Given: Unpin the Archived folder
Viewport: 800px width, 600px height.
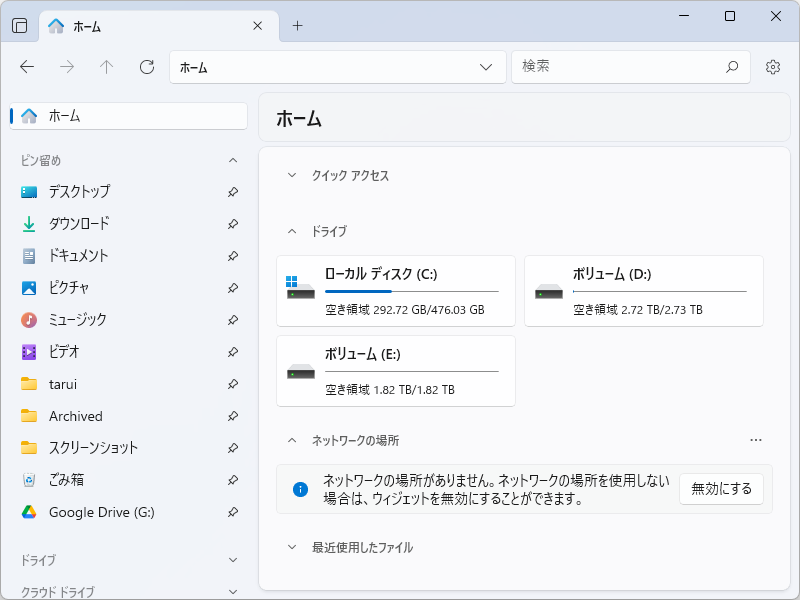Looking at the screenshot, I should [232, 416].
